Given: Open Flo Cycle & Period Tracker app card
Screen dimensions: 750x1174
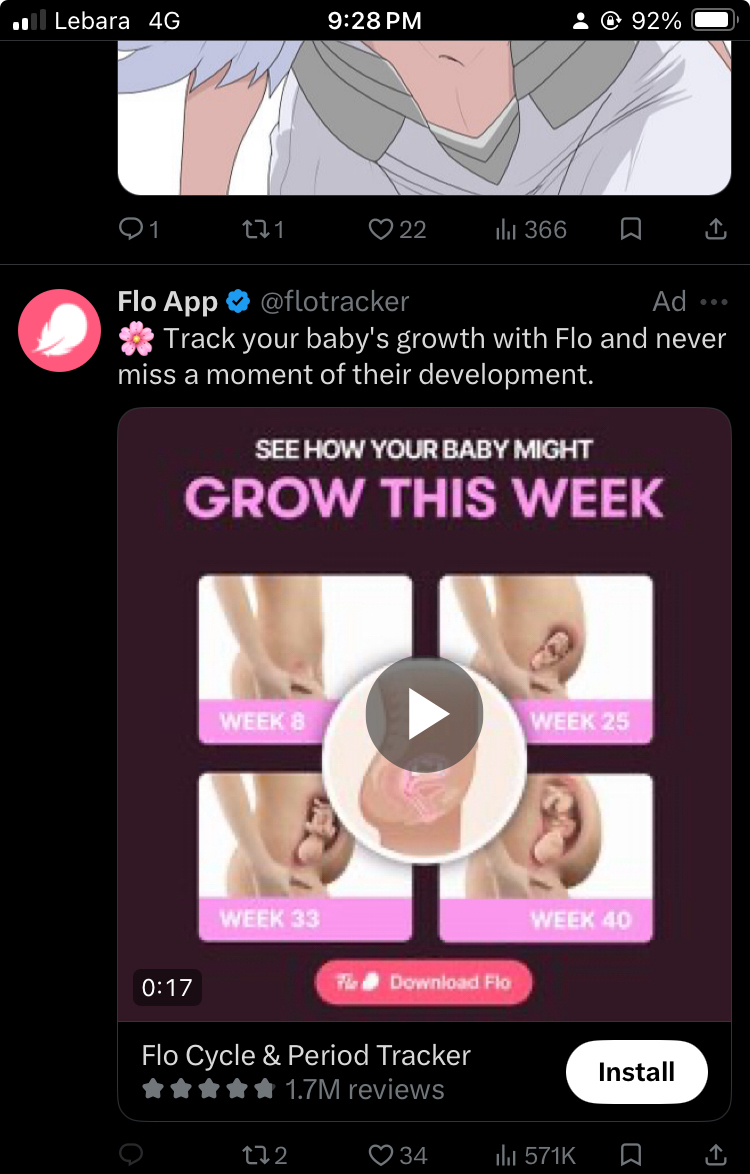Looking at the screenshot, I should coord(306,1071).
